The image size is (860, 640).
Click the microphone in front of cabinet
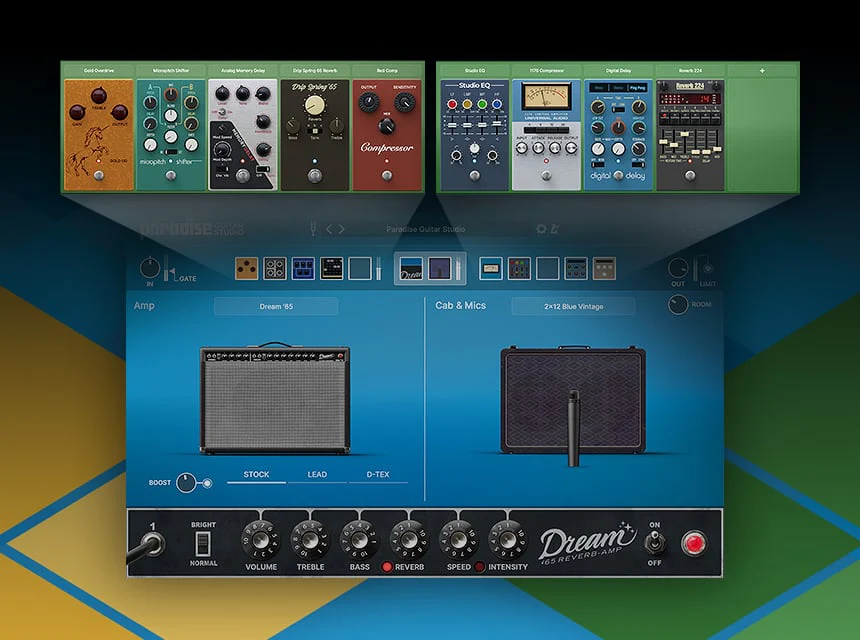pyautogui.click(x=573, y=428)
